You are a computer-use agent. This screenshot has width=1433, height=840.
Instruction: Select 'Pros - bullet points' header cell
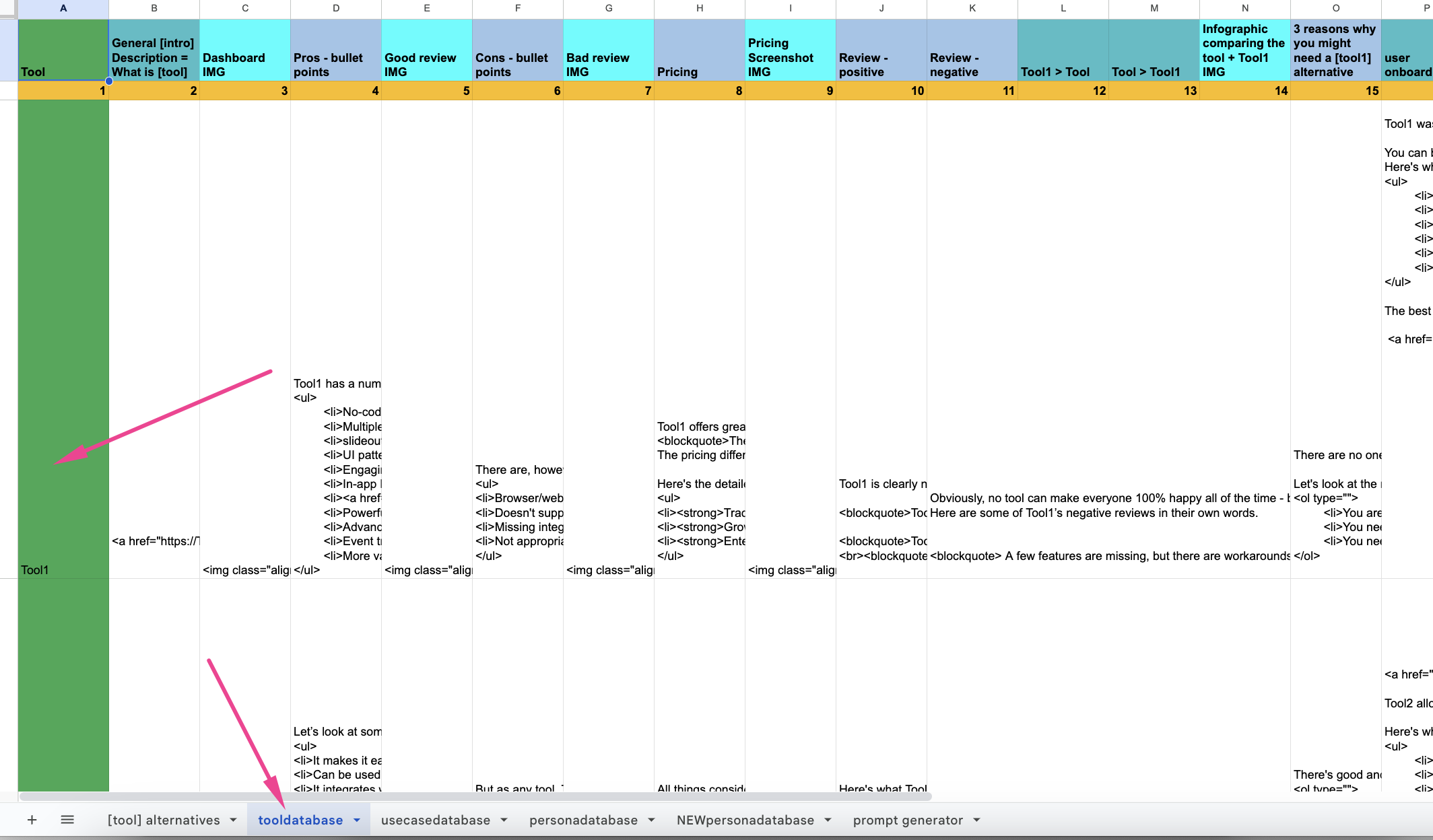(336, 50)
